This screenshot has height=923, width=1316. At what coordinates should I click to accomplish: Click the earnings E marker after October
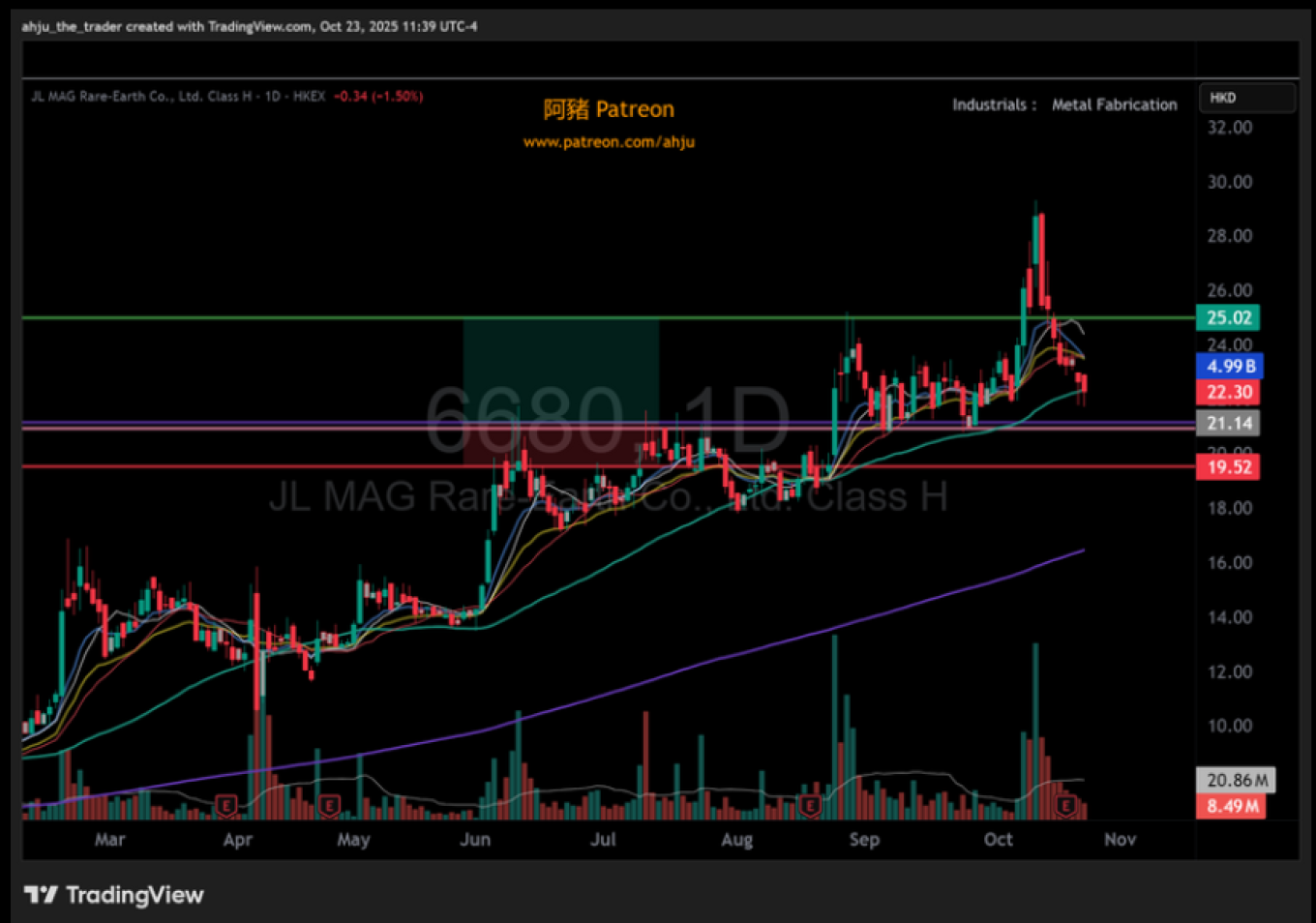coord(1066,804)
